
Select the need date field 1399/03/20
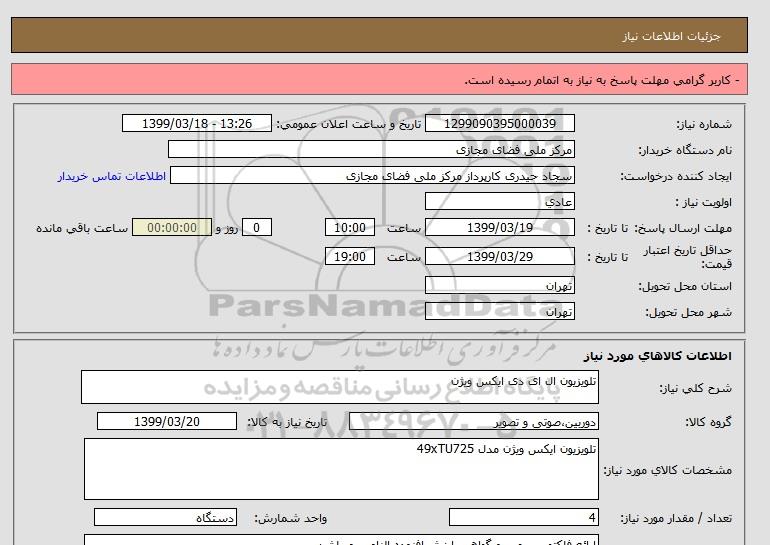(167, 421)
